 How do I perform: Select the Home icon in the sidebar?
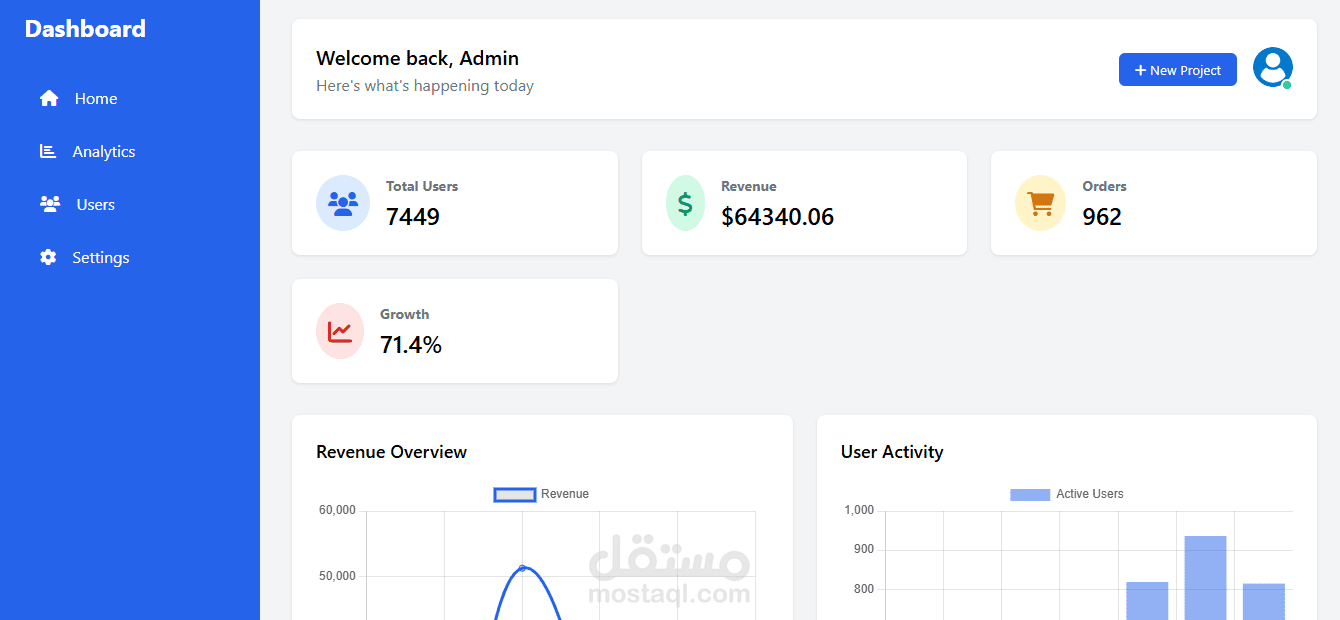pos(48,98)
